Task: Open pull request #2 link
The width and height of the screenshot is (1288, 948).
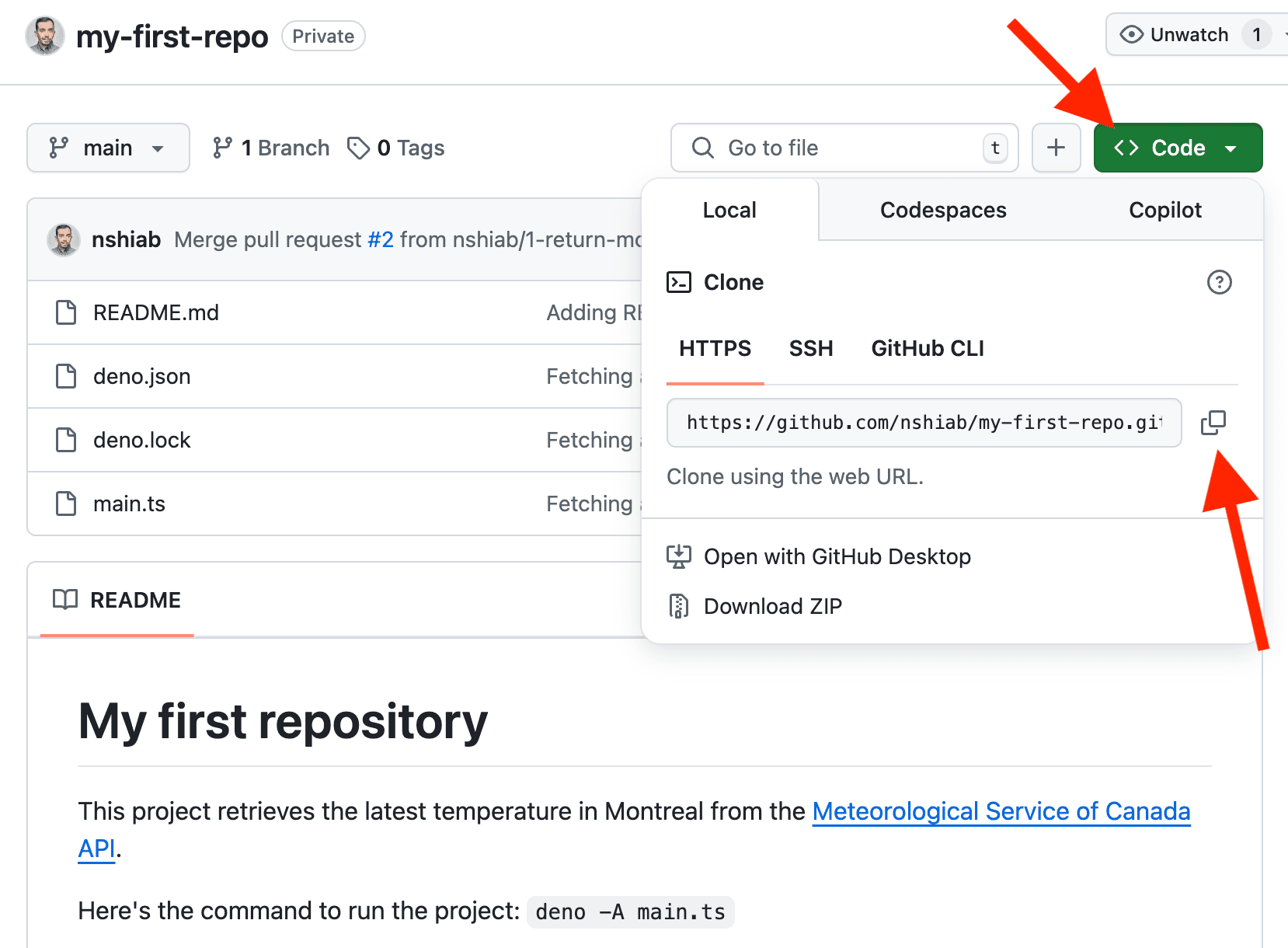Action: [x=381, y=239]
